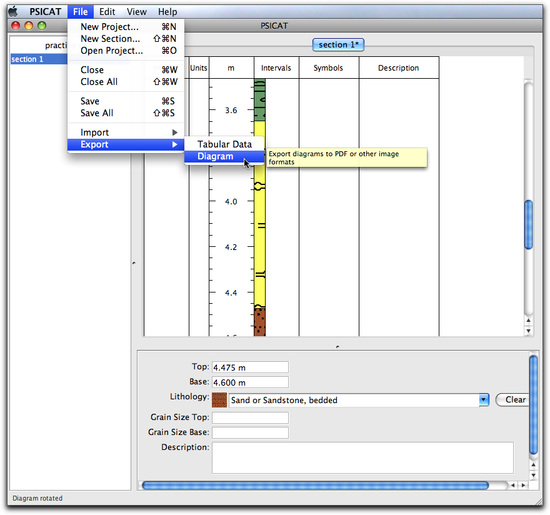Click the 4.2 depth label
The image size is (550, 515).
click(231, 247)
